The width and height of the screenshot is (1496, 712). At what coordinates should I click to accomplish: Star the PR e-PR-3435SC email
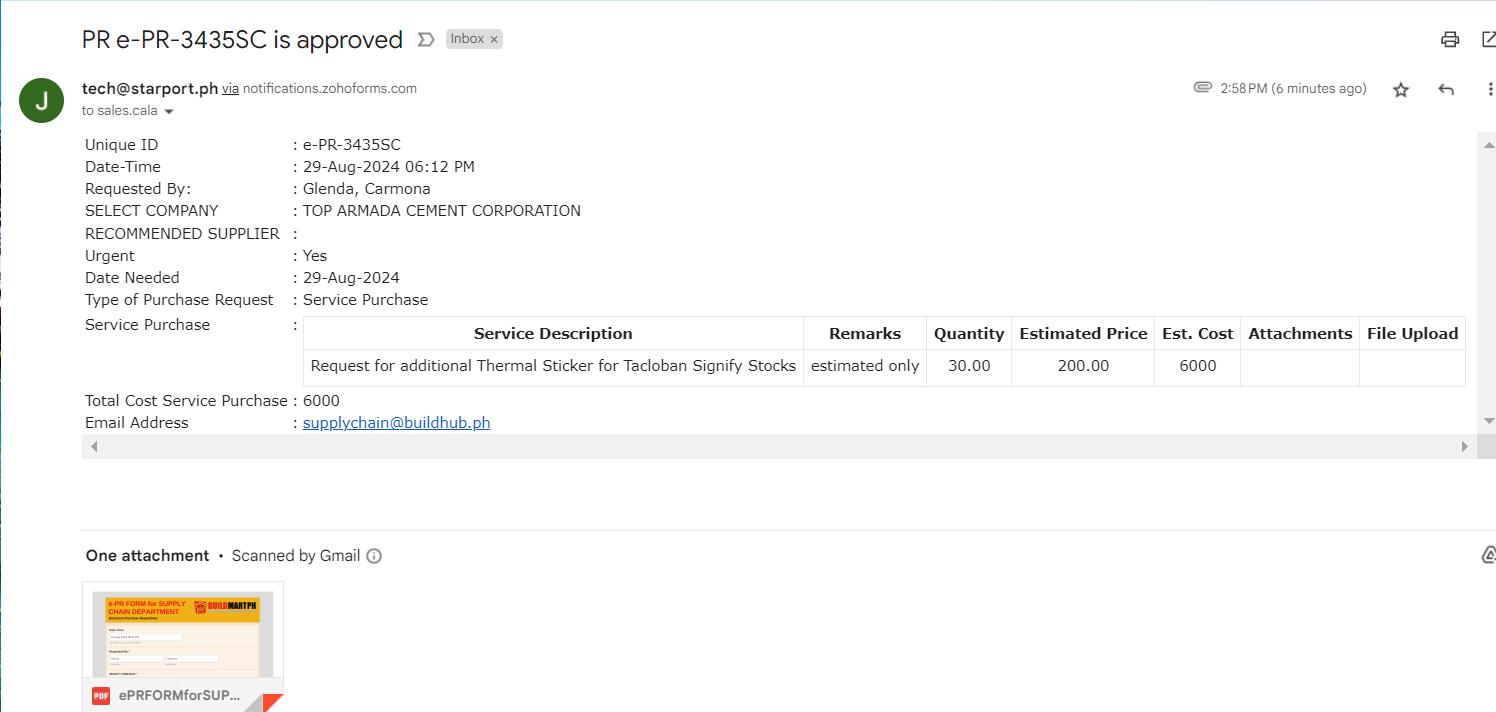pos(1400,90)
